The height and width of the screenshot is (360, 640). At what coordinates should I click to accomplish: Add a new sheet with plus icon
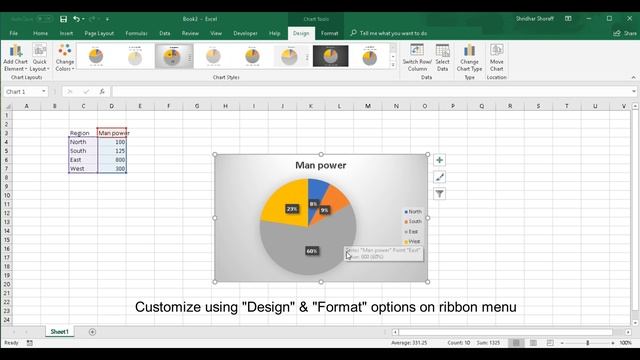[x=92, y=332]
